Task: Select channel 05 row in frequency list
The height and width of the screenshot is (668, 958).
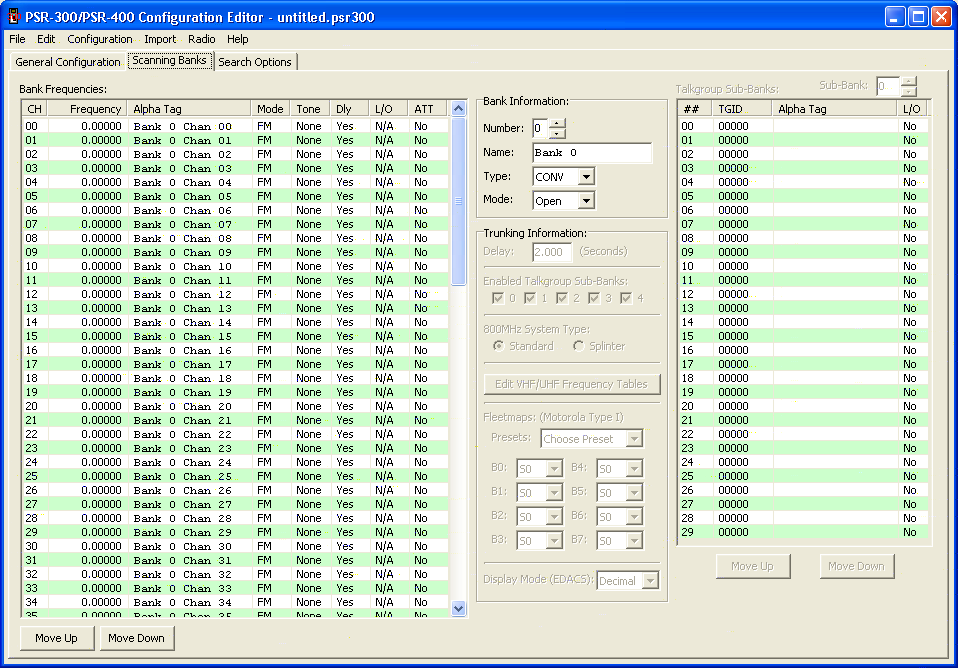Action: pos(200,197)
